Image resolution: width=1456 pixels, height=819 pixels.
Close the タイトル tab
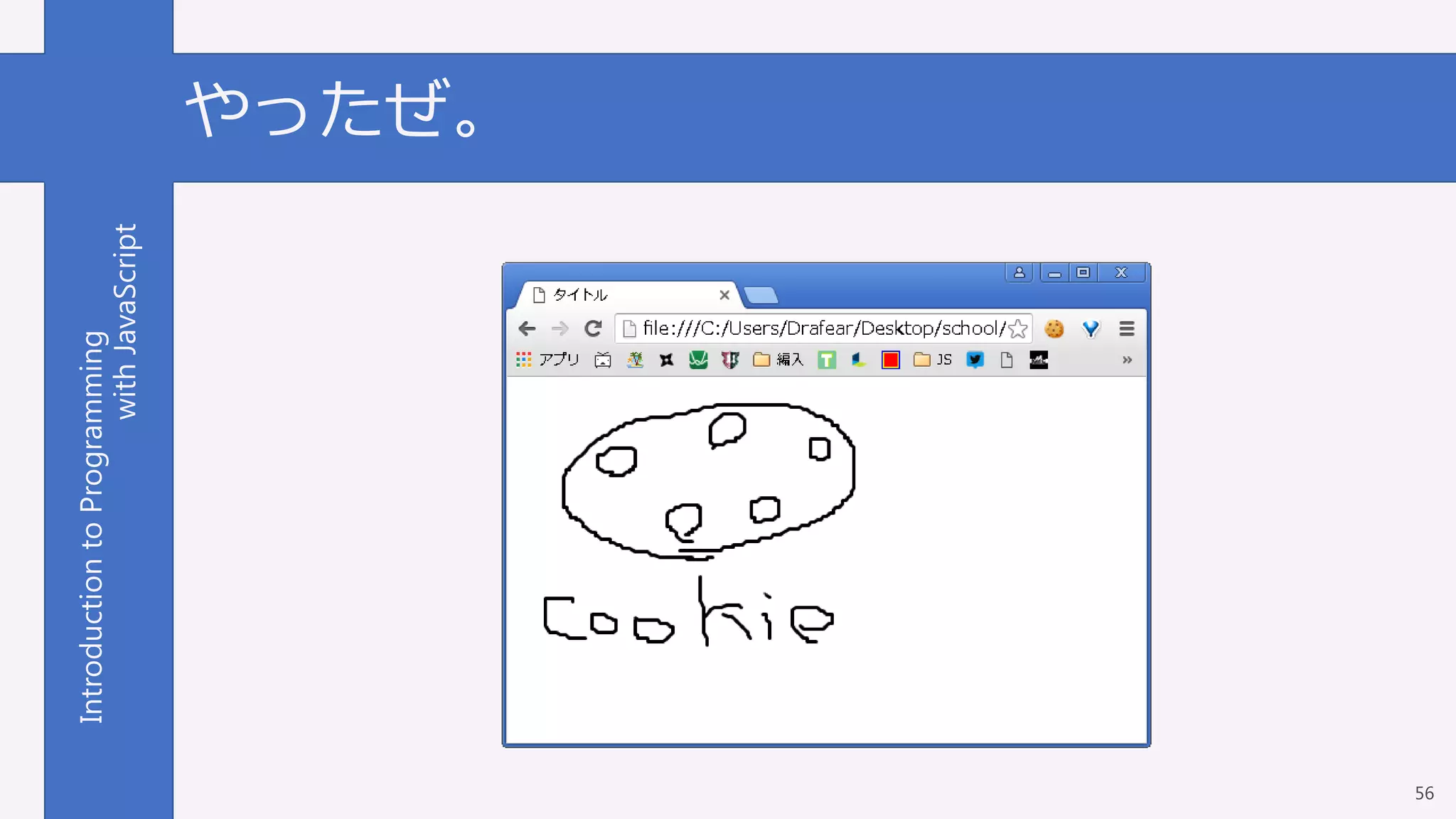(x=724, y=295)
